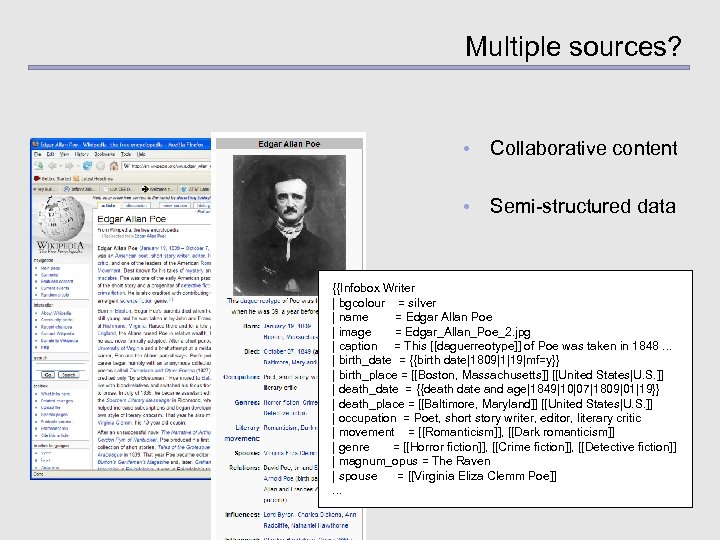Switch to the Wikipedia discussion tab
Screen dimensions: 720x540
[136, 206]
